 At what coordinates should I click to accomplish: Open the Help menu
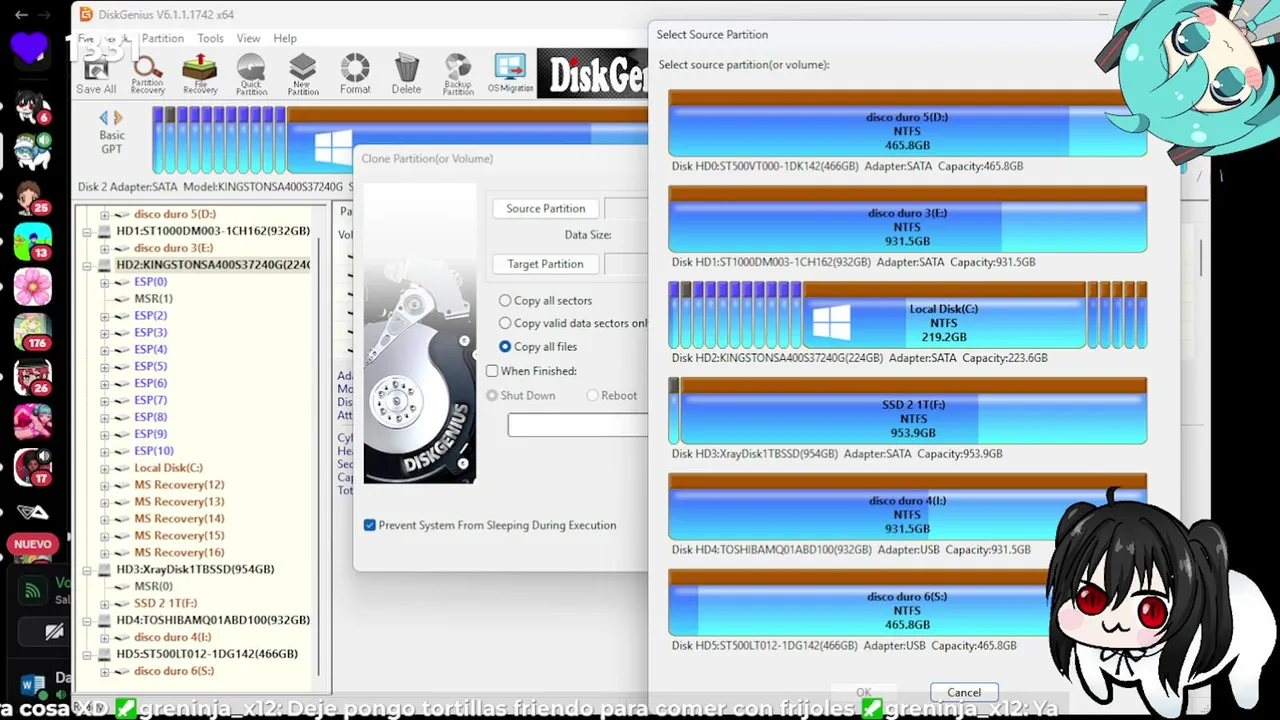coord(285,38)
